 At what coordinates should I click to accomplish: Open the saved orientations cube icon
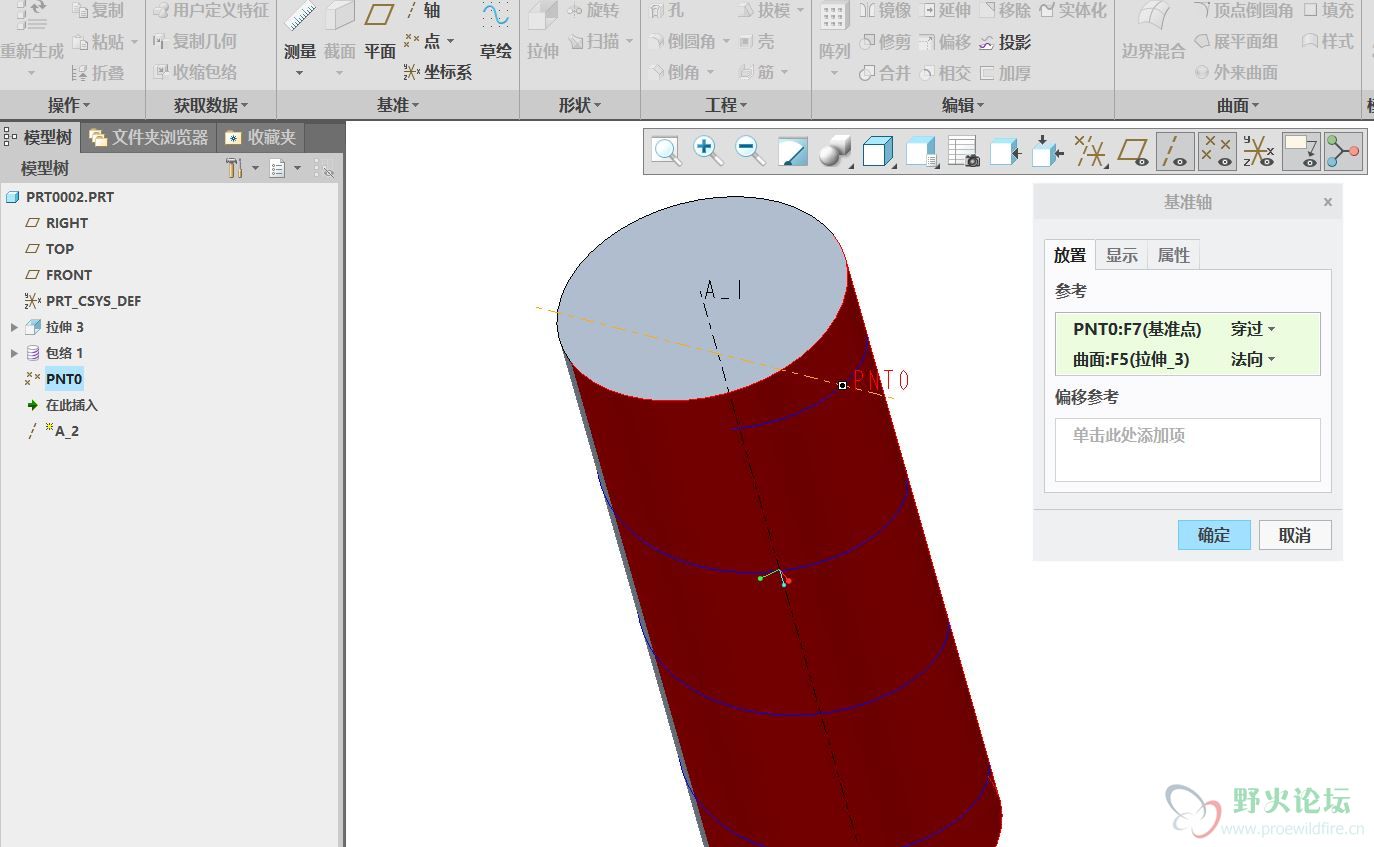(877, 152)
